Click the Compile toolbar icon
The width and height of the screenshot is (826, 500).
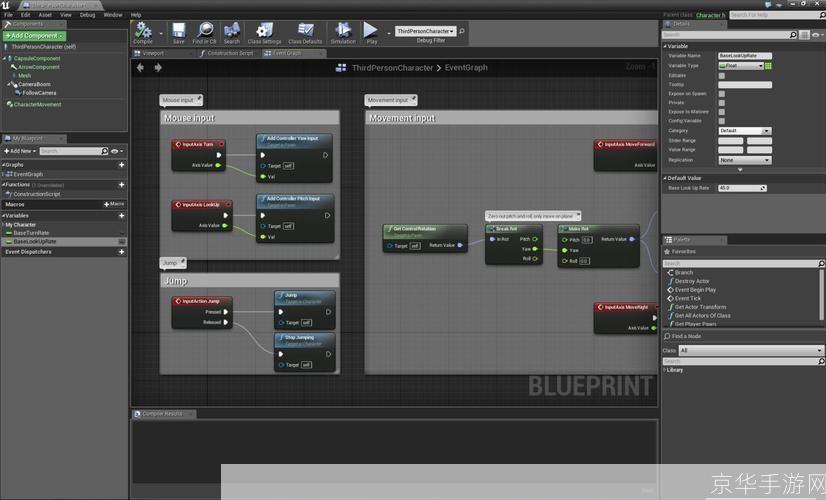[x=143, y=31]
